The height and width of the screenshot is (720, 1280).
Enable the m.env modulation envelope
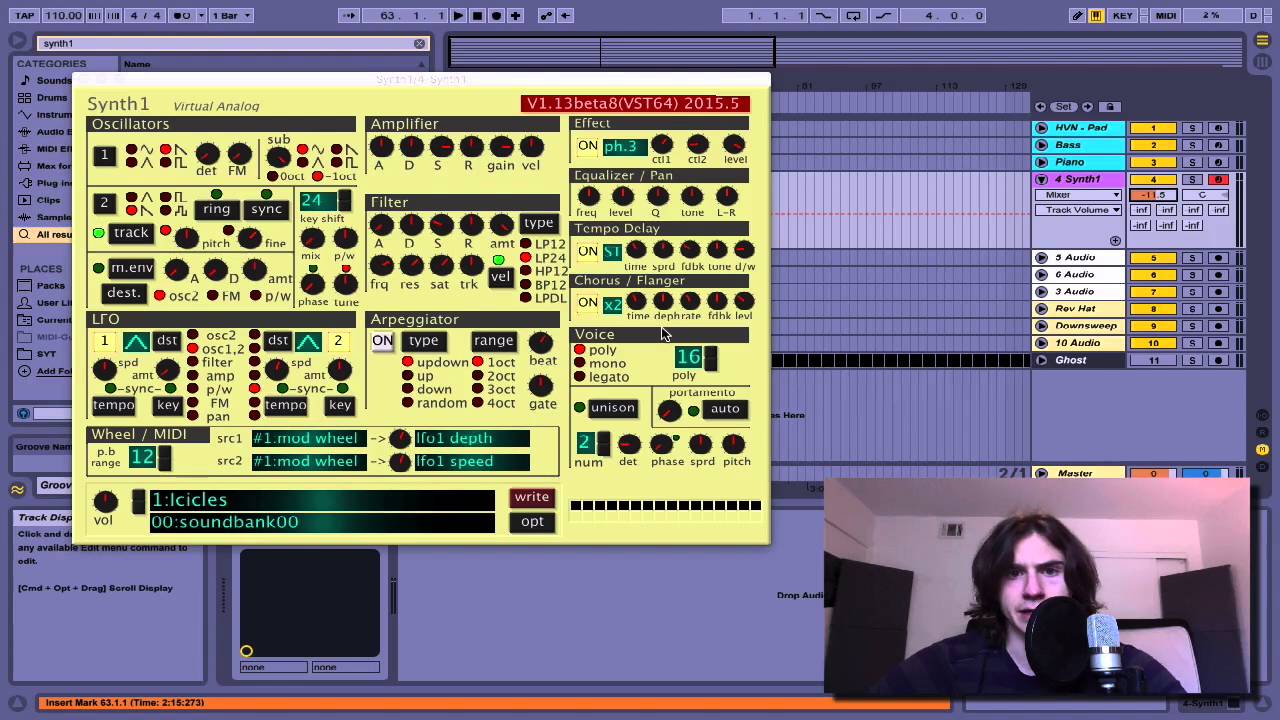click(132, 268)
